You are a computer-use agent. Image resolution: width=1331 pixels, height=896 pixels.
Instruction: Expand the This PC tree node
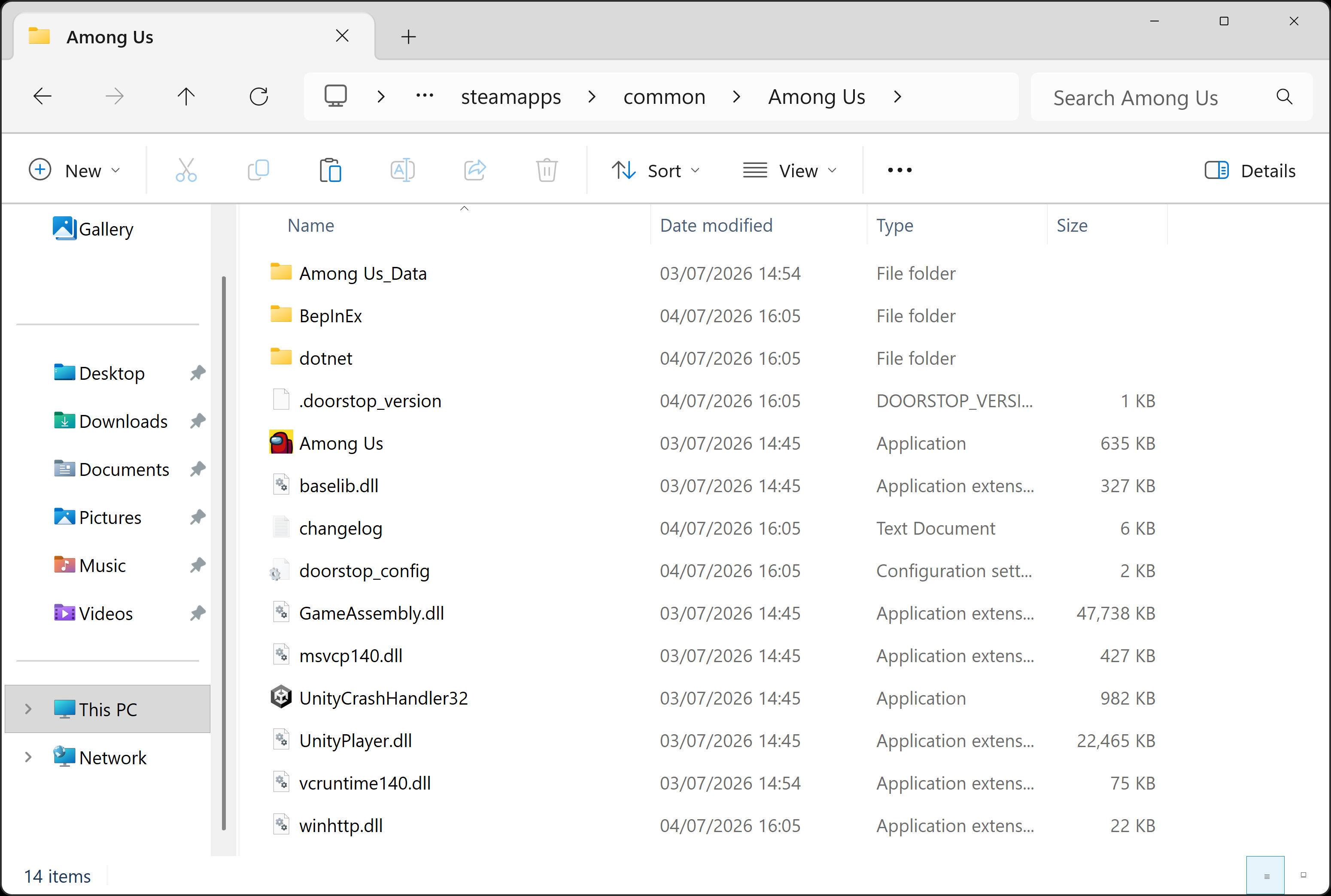click(x=29, y=709)
